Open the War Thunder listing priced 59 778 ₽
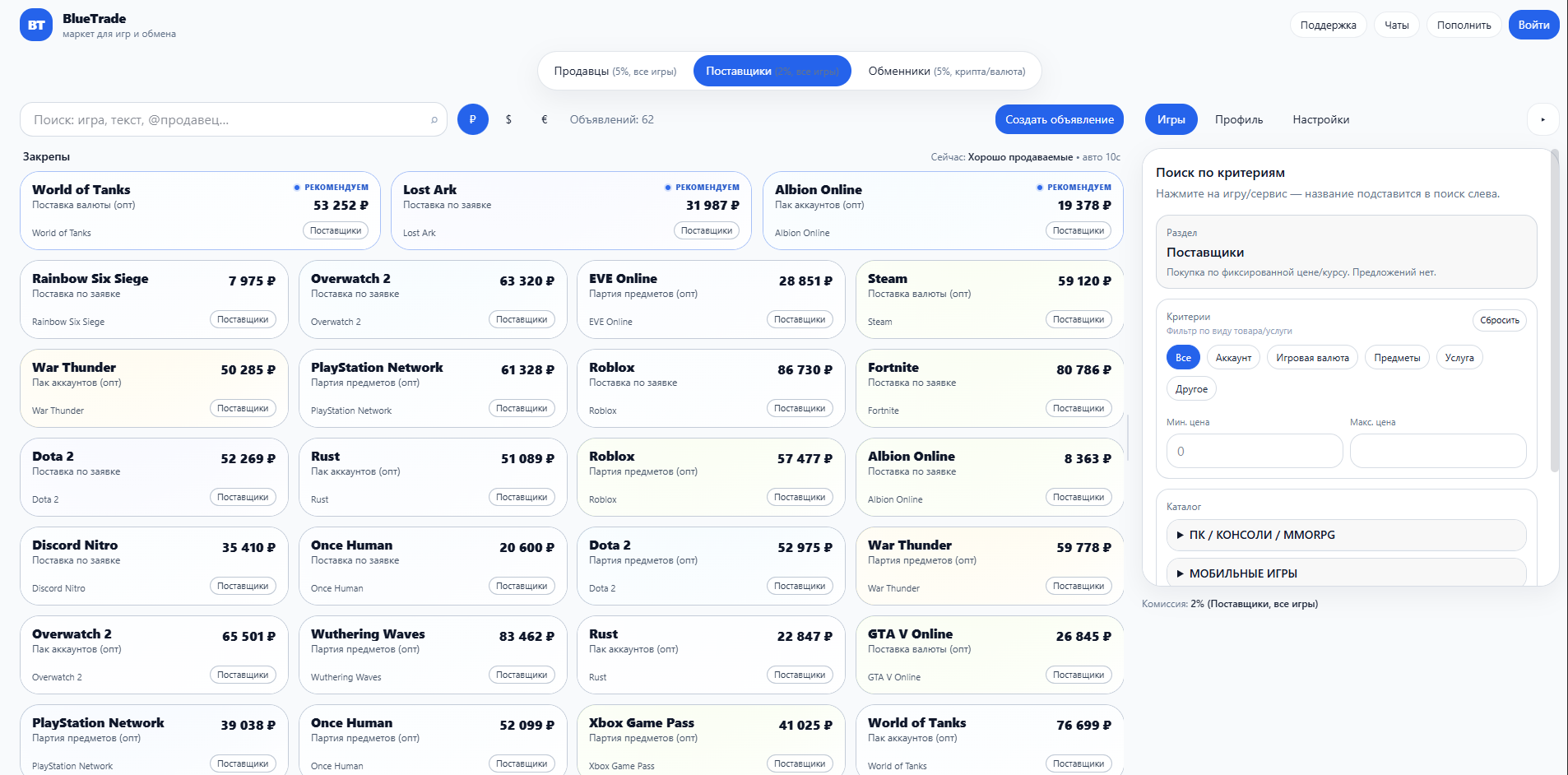Screen dimensions: 1568x775 pyautogui.click(x=990, y=566)
